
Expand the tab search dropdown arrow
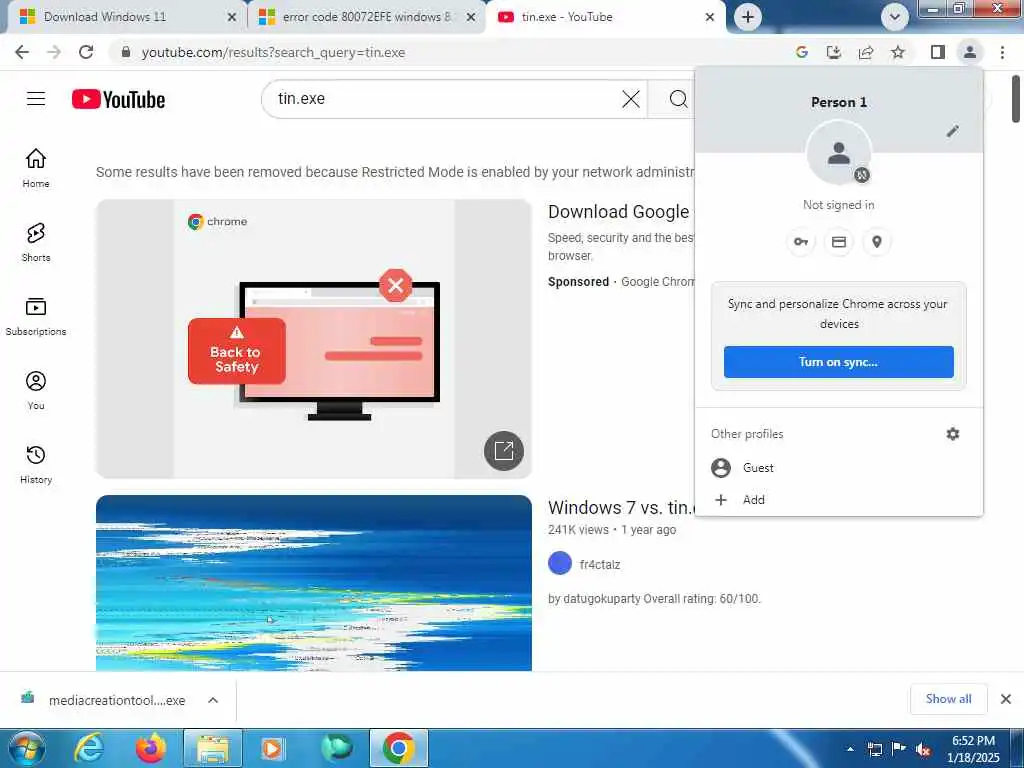pyautogui.click(x=895, y=17)
